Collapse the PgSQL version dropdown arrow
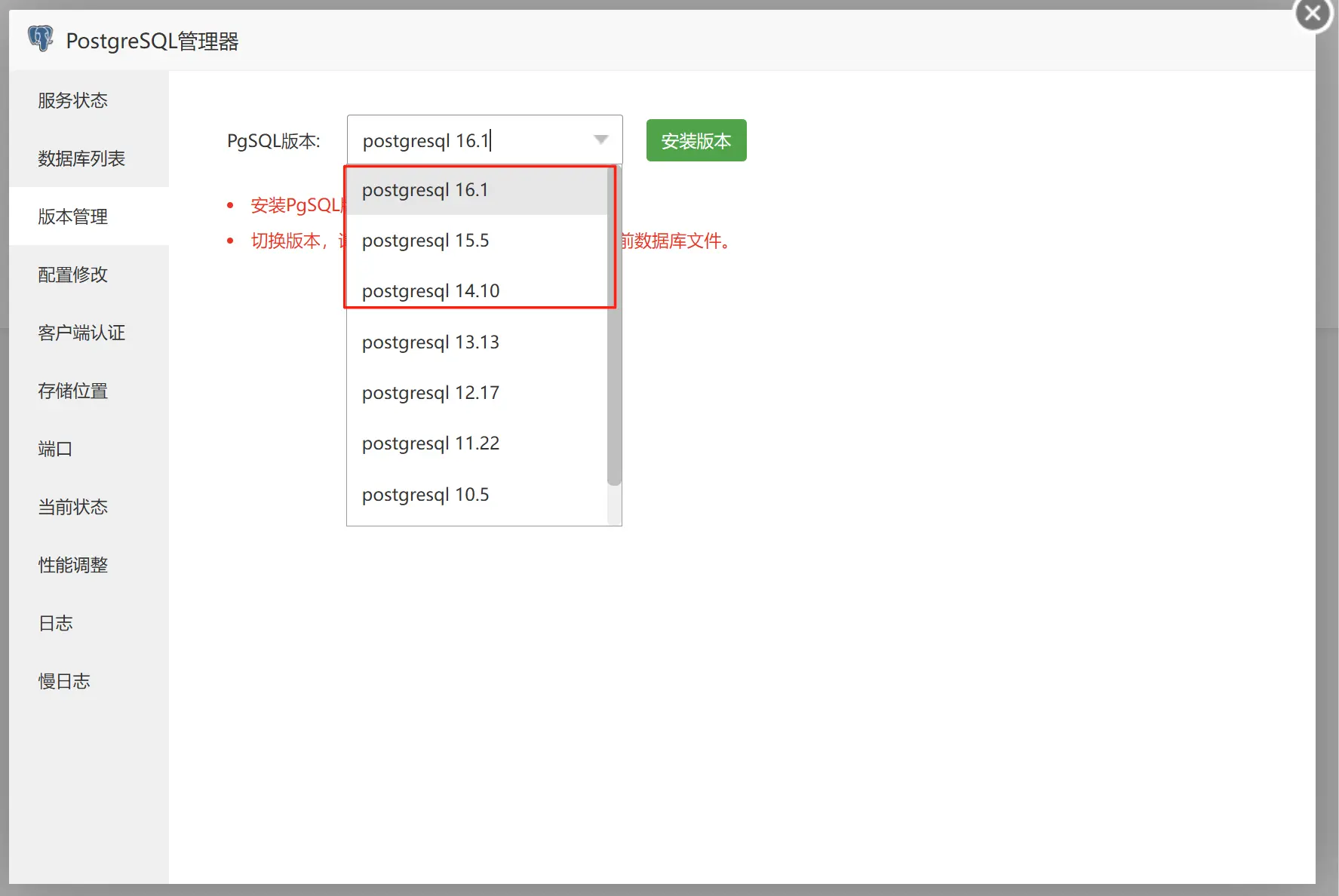The height and width of the screenshot is (896, 1339). [x=600, y=140]
